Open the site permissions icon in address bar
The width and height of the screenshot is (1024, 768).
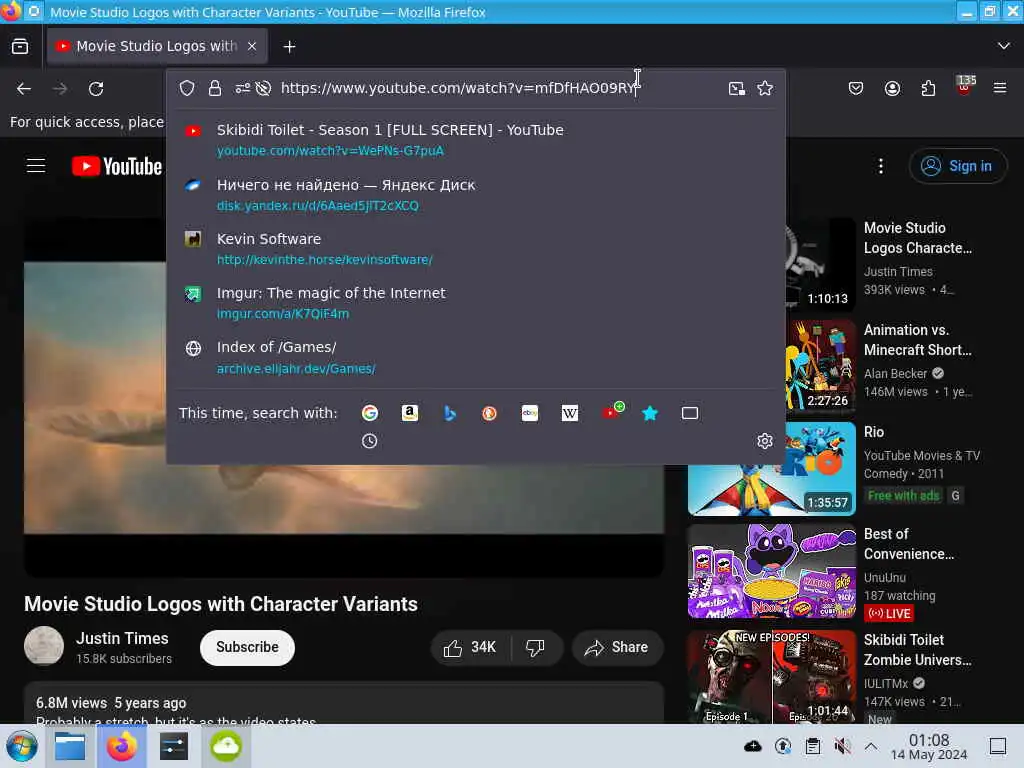242,88
